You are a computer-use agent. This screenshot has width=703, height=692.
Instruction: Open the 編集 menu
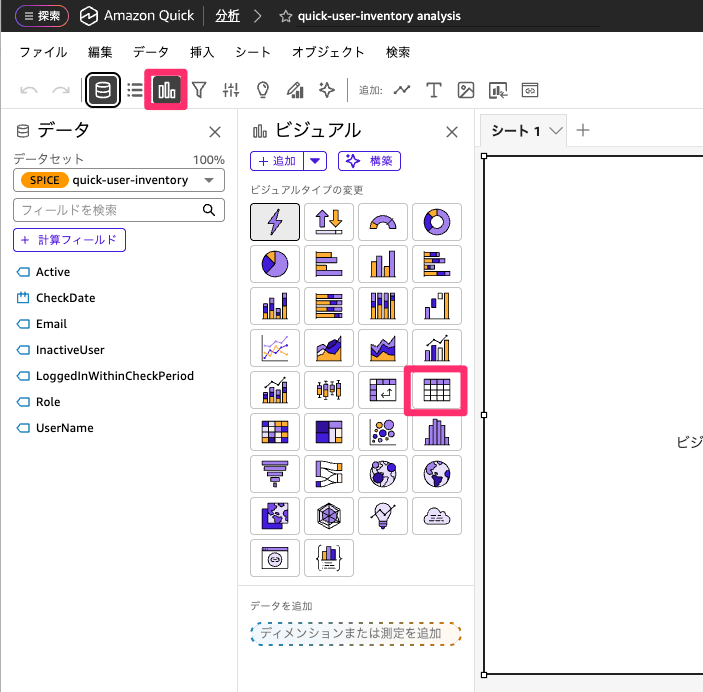click(x=100, y=52)
